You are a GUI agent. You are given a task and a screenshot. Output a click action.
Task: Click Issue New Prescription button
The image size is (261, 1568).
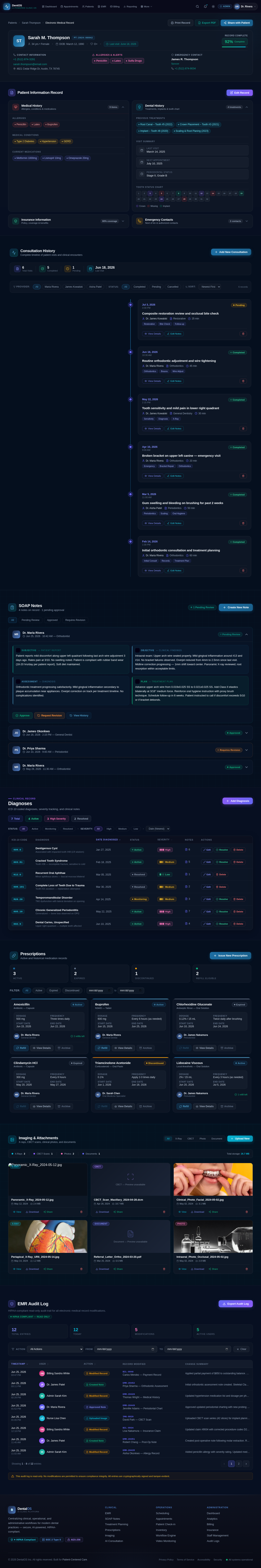[231, 956]
